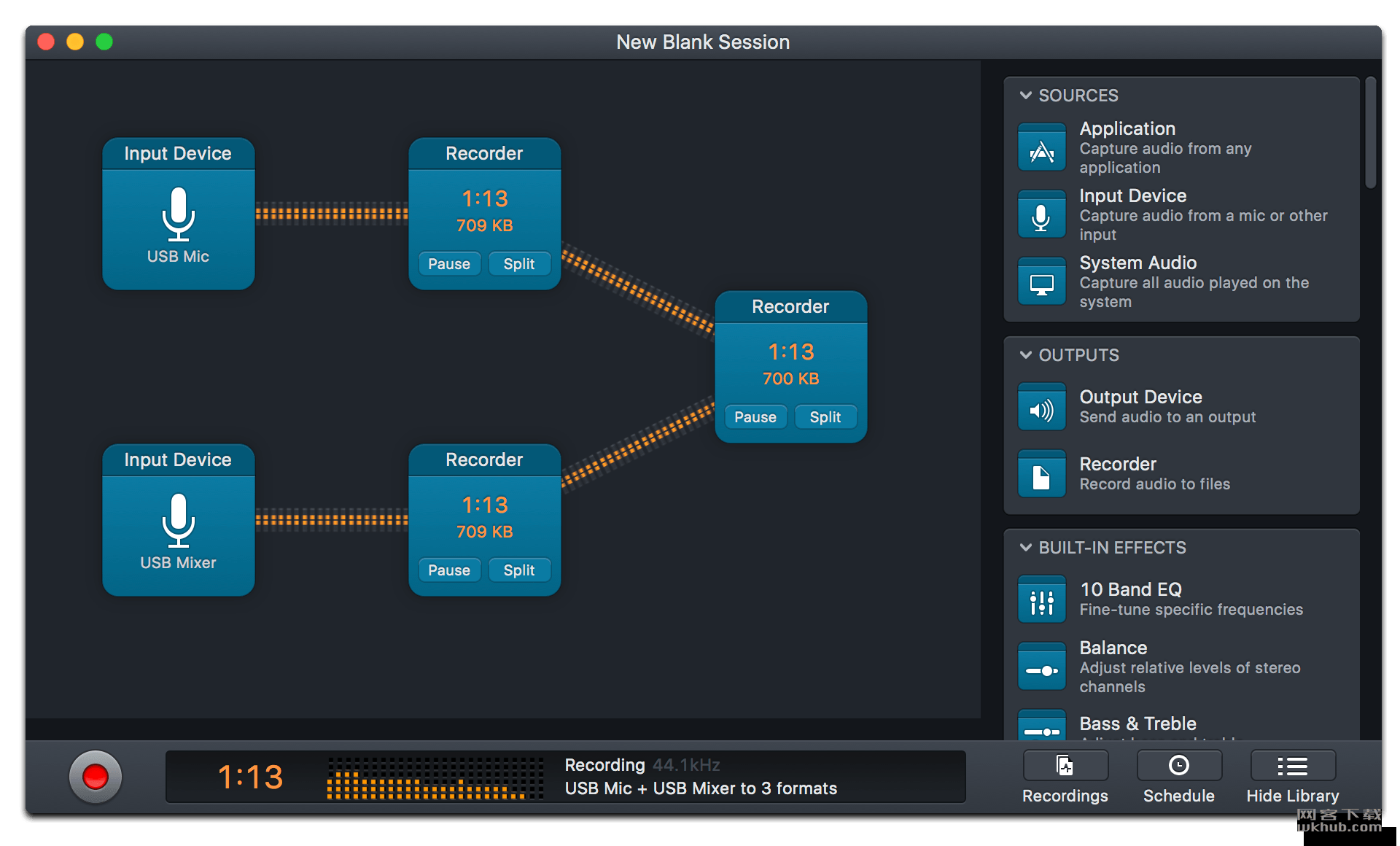Click the Balance effect icon

[x=1041, y=667]
